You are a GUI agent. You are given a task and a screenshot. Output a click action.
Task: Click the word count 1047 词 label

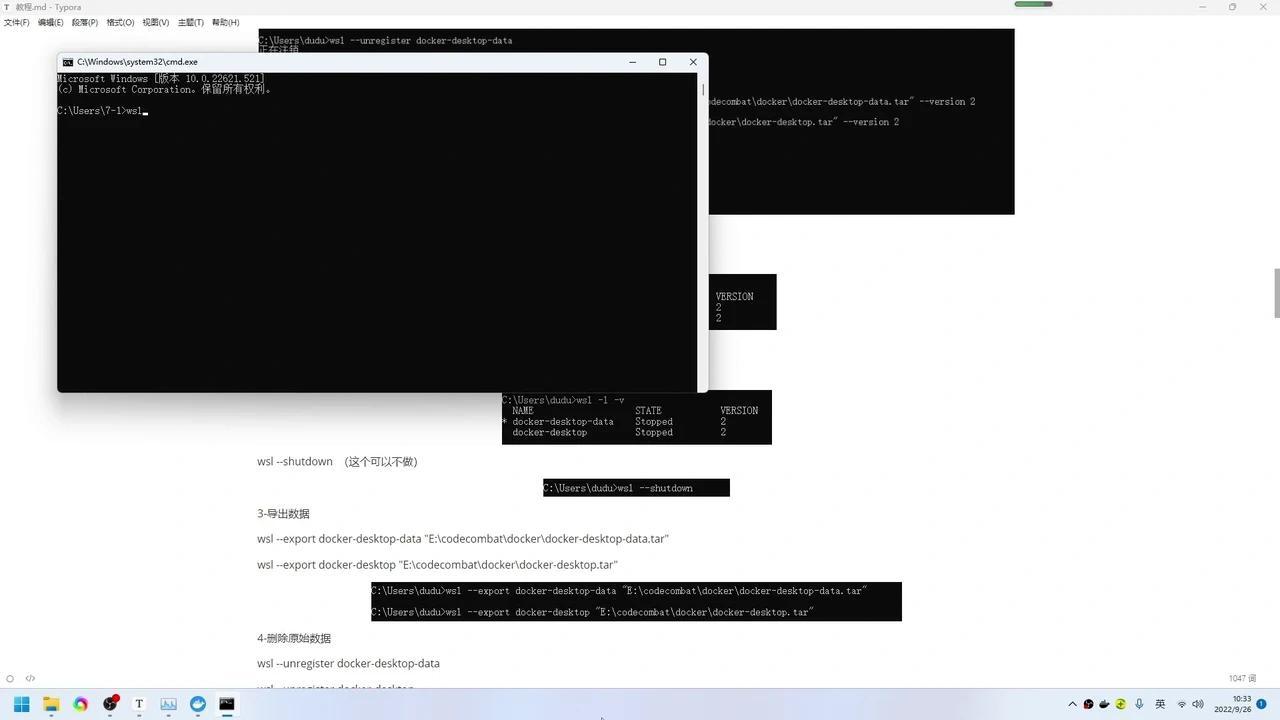click(1241, 678)
